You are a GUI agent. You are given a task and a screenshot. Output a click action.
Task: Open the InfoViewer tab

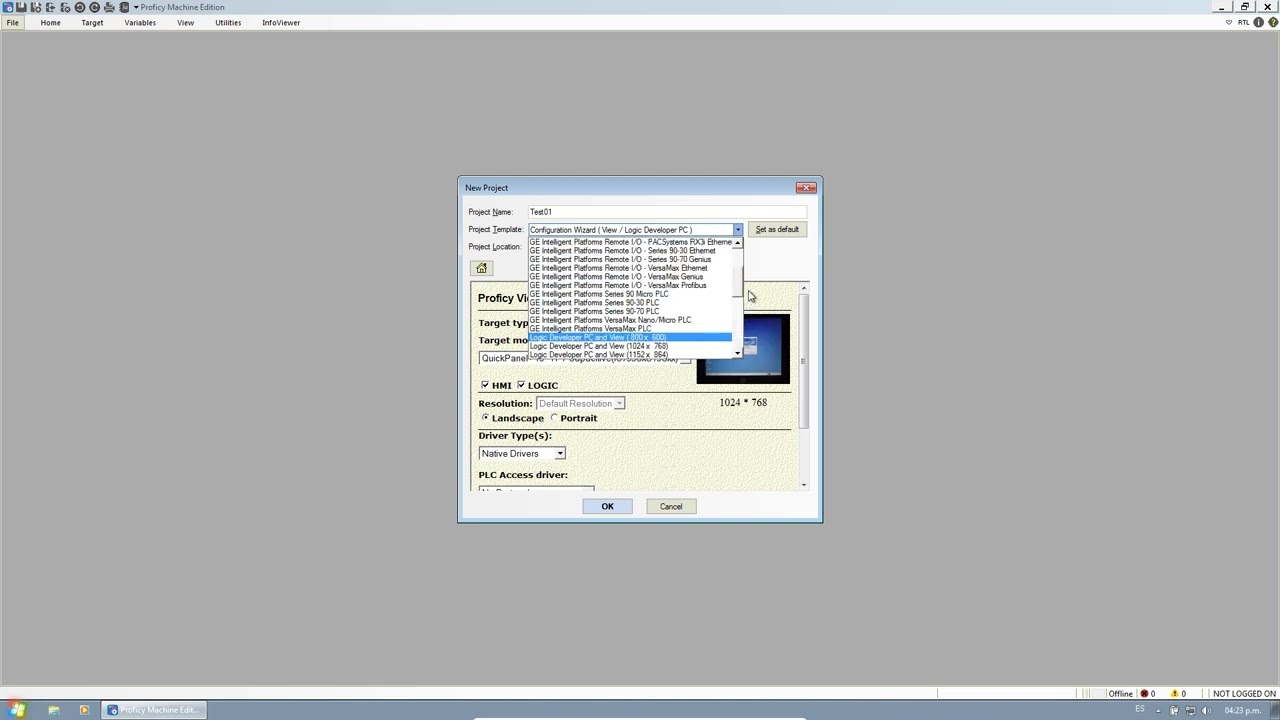pos(281,22)
